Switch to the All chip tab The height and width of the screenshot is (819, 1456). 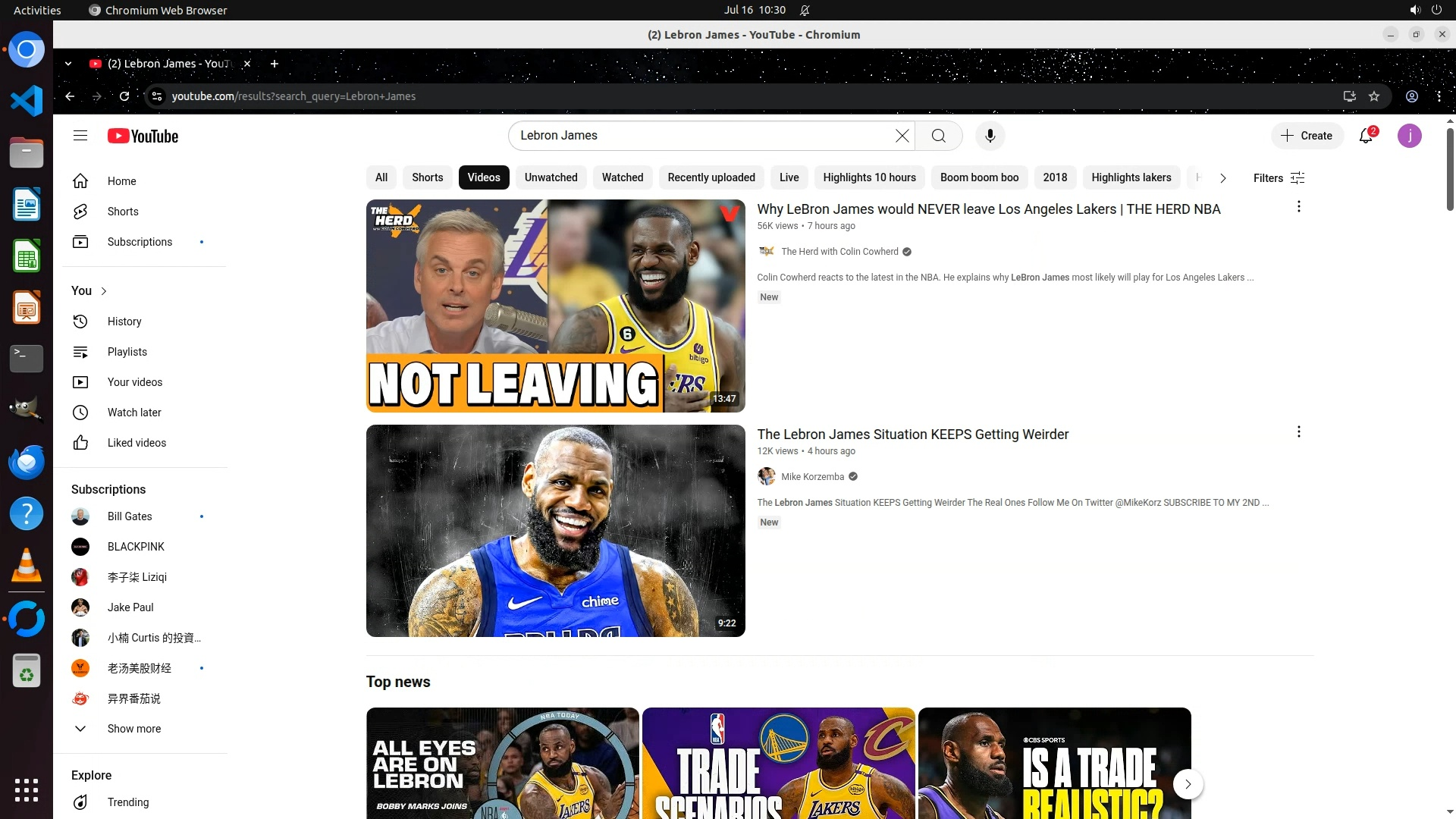(381, 177)
